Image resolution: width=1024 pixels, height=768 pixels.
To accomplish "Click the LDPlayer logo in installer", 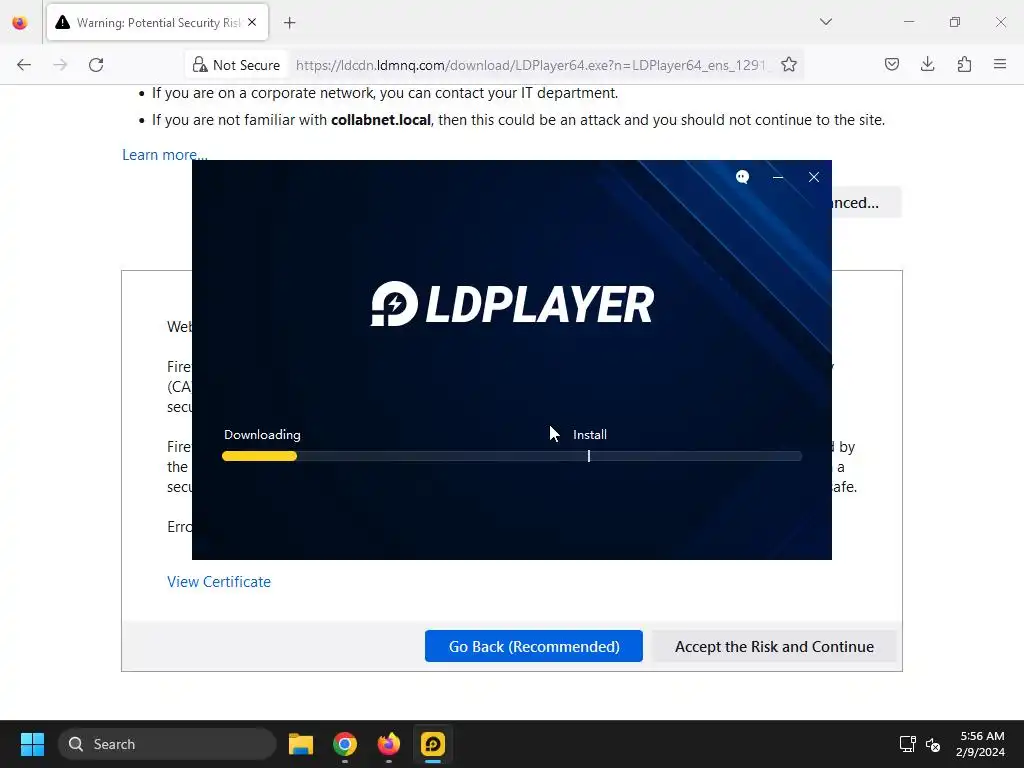I will [512, 304].
